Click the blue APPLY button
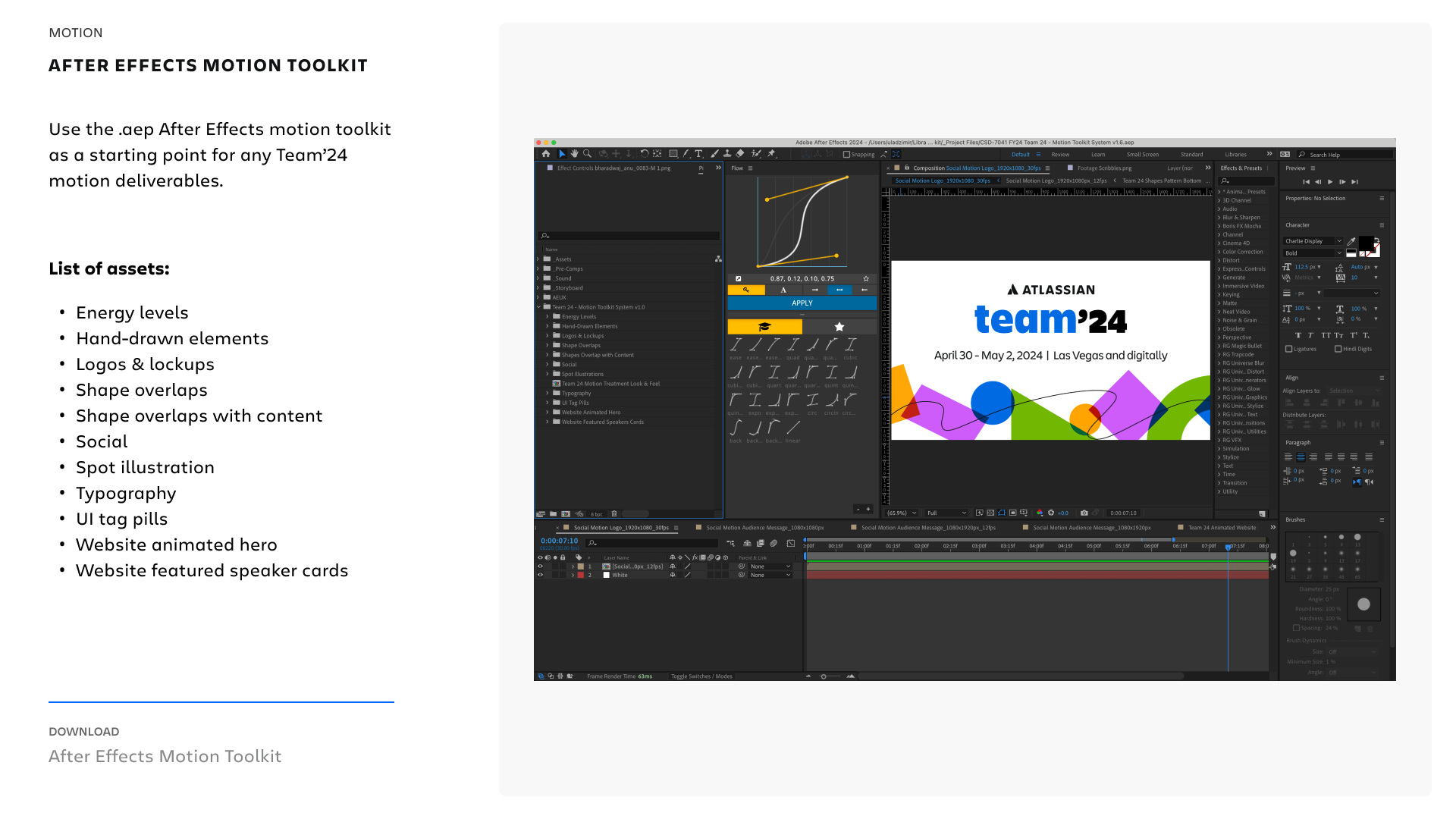 point(802,303)
